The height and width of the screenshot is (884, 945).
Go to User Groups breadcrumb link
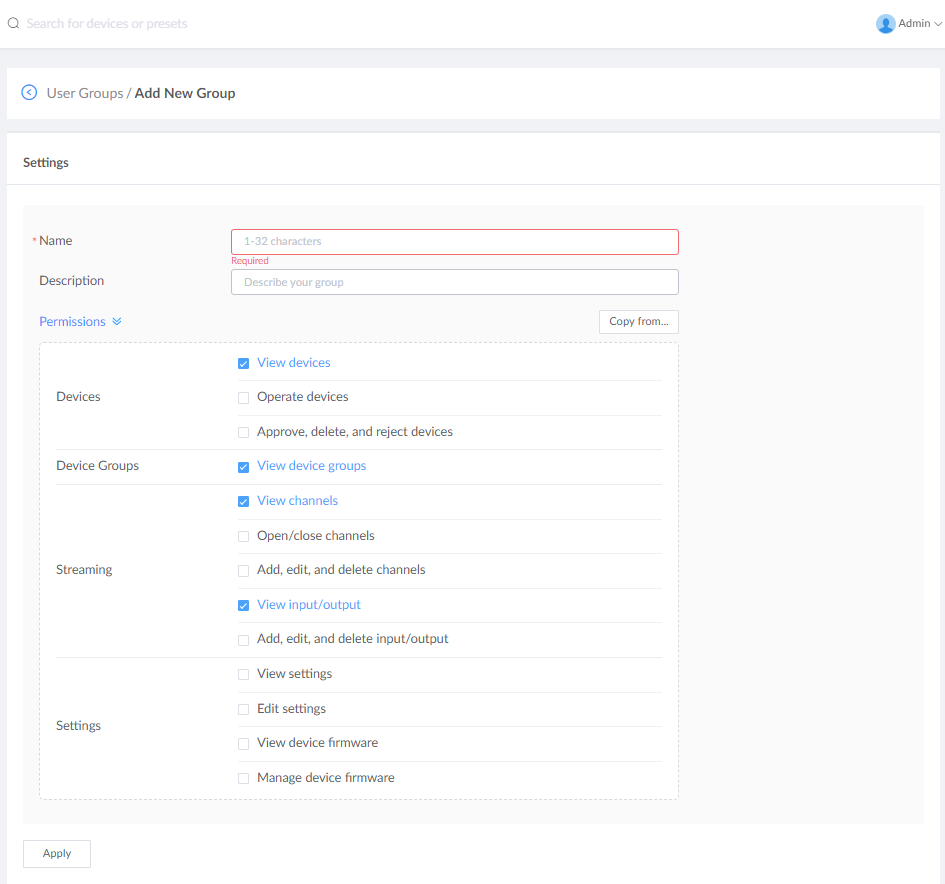tap(84, 93)
